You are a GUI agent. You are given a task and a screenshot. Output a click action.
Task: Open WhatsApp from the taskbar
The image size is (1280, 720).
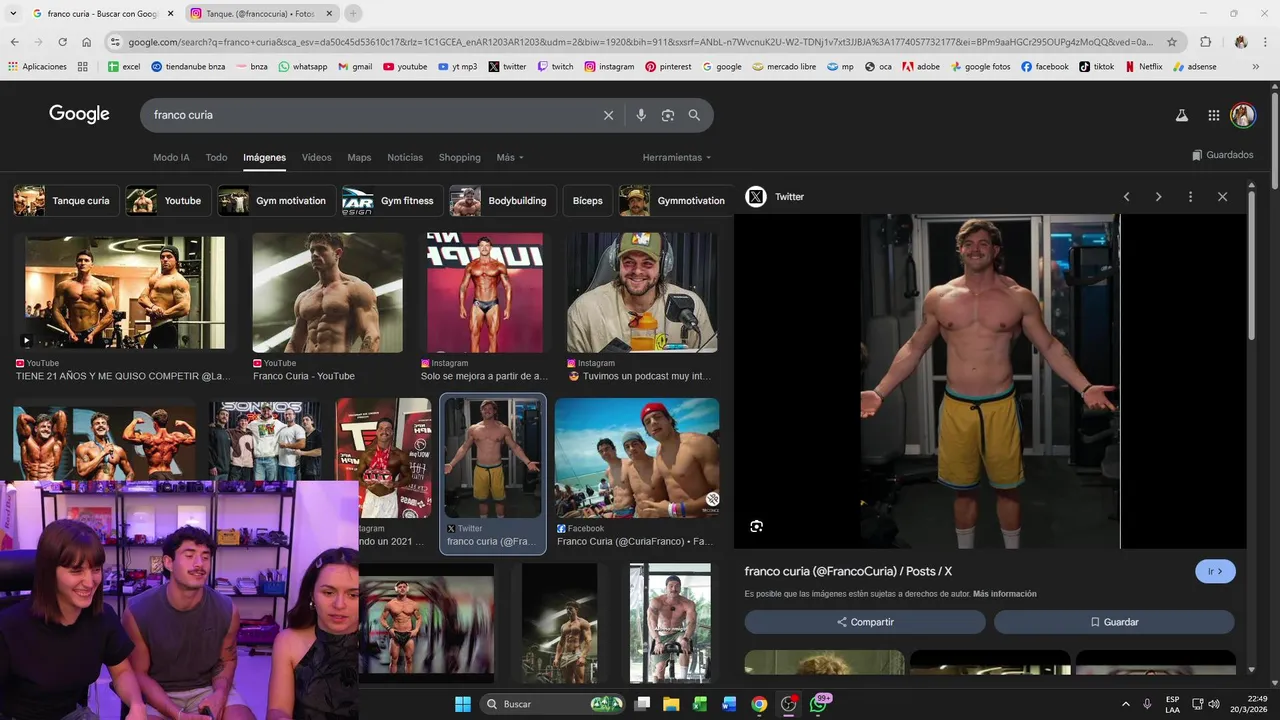point(818,704)
